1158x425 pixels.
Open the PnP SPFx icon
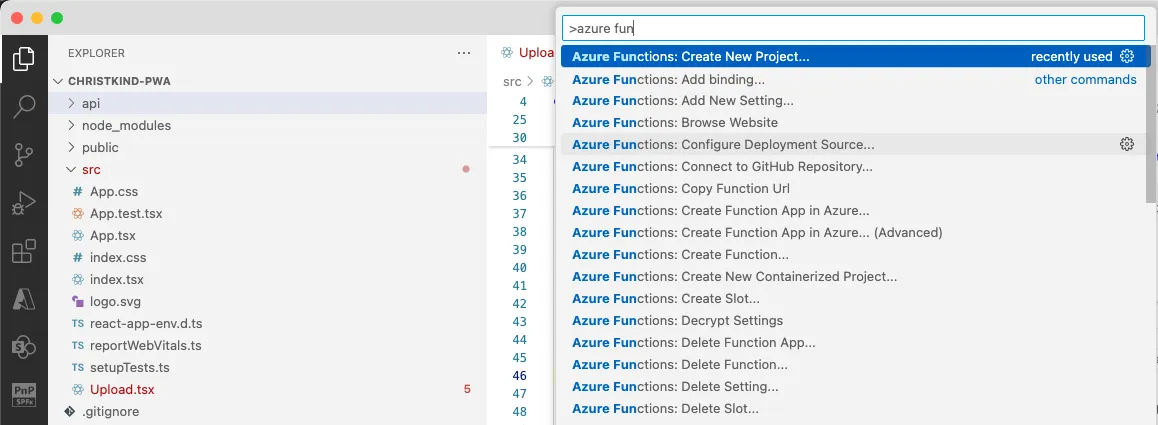pos(24,395)
